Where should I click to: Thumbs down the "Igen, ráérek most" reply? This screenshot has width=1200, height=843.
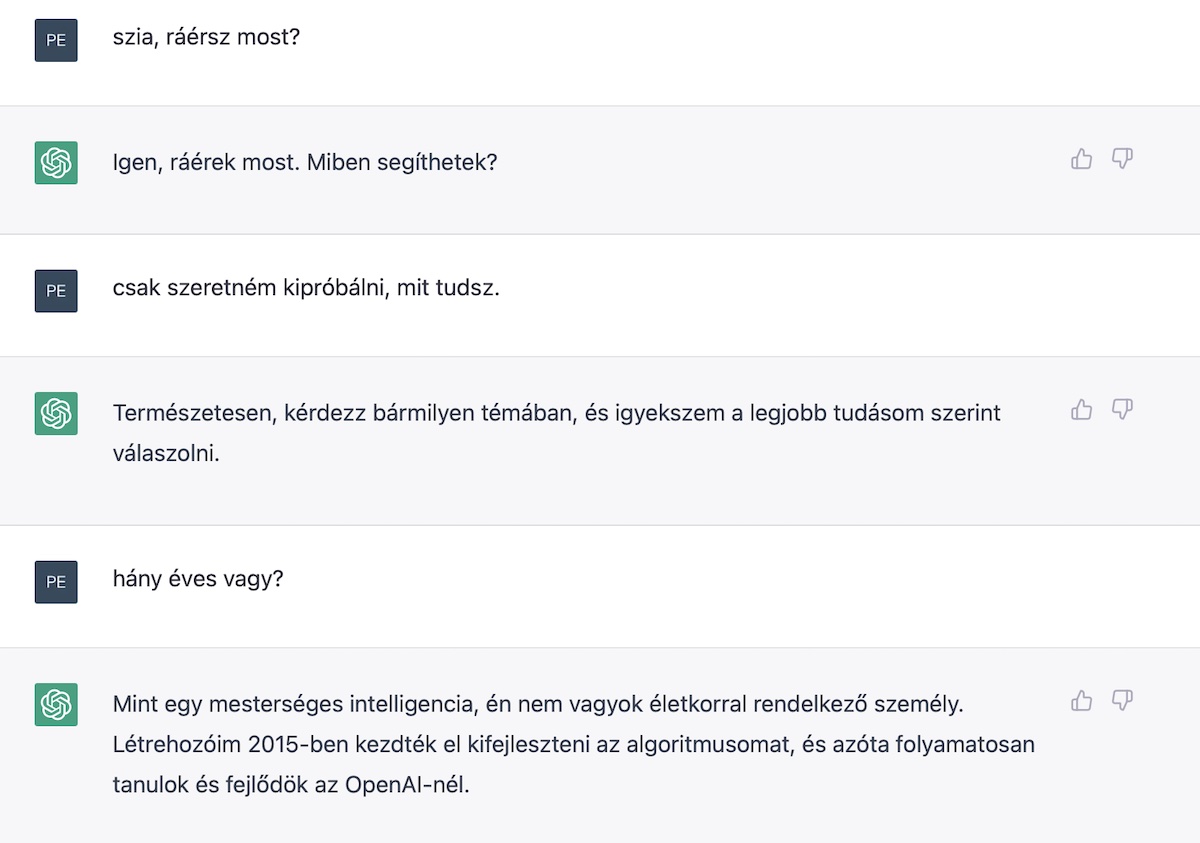tap(1122, 159)
